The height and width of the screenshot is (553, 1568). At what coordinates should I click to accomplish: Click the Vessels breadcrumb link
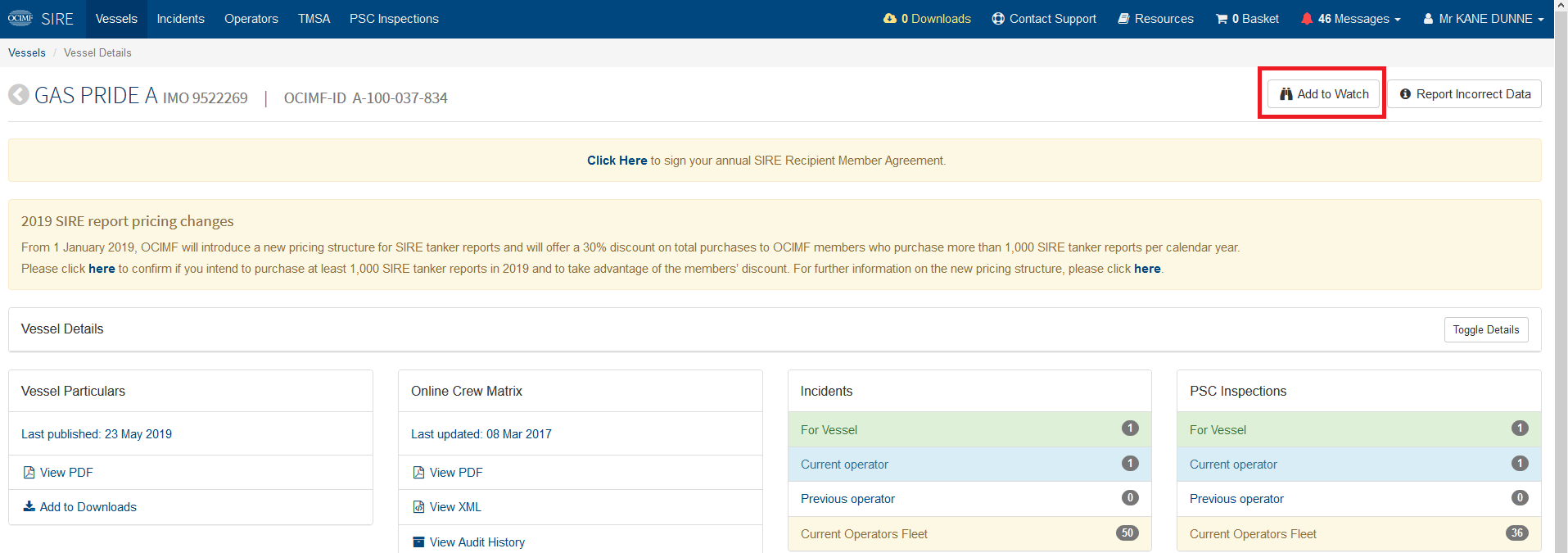27,52
